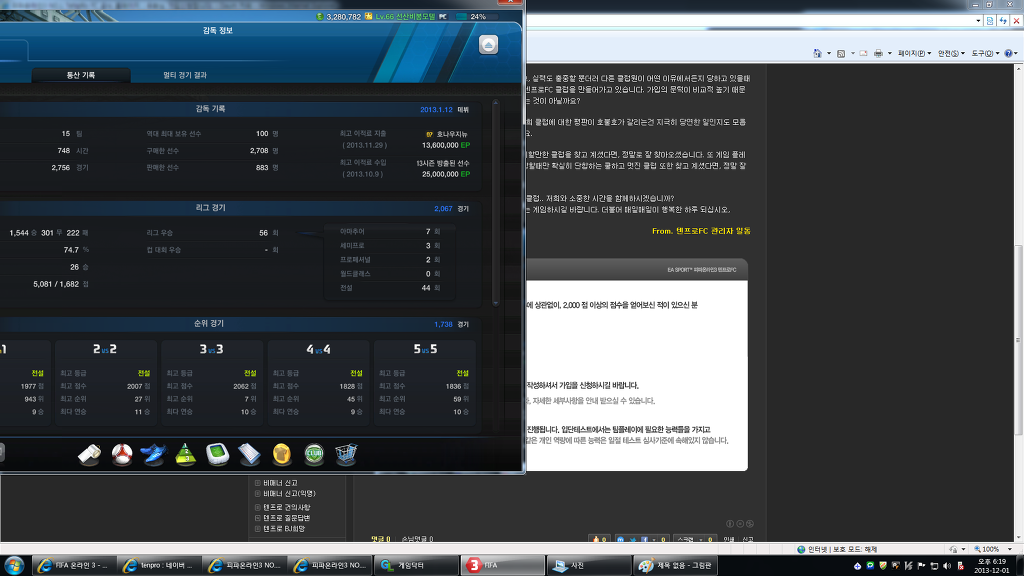
Task: Click the Twitter share icon under the post
Action: (633, 540)
